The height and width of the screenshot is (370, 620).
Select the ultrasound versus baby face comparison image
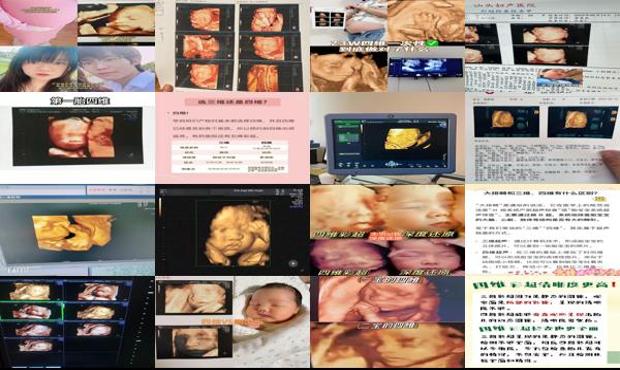point(388,230)
